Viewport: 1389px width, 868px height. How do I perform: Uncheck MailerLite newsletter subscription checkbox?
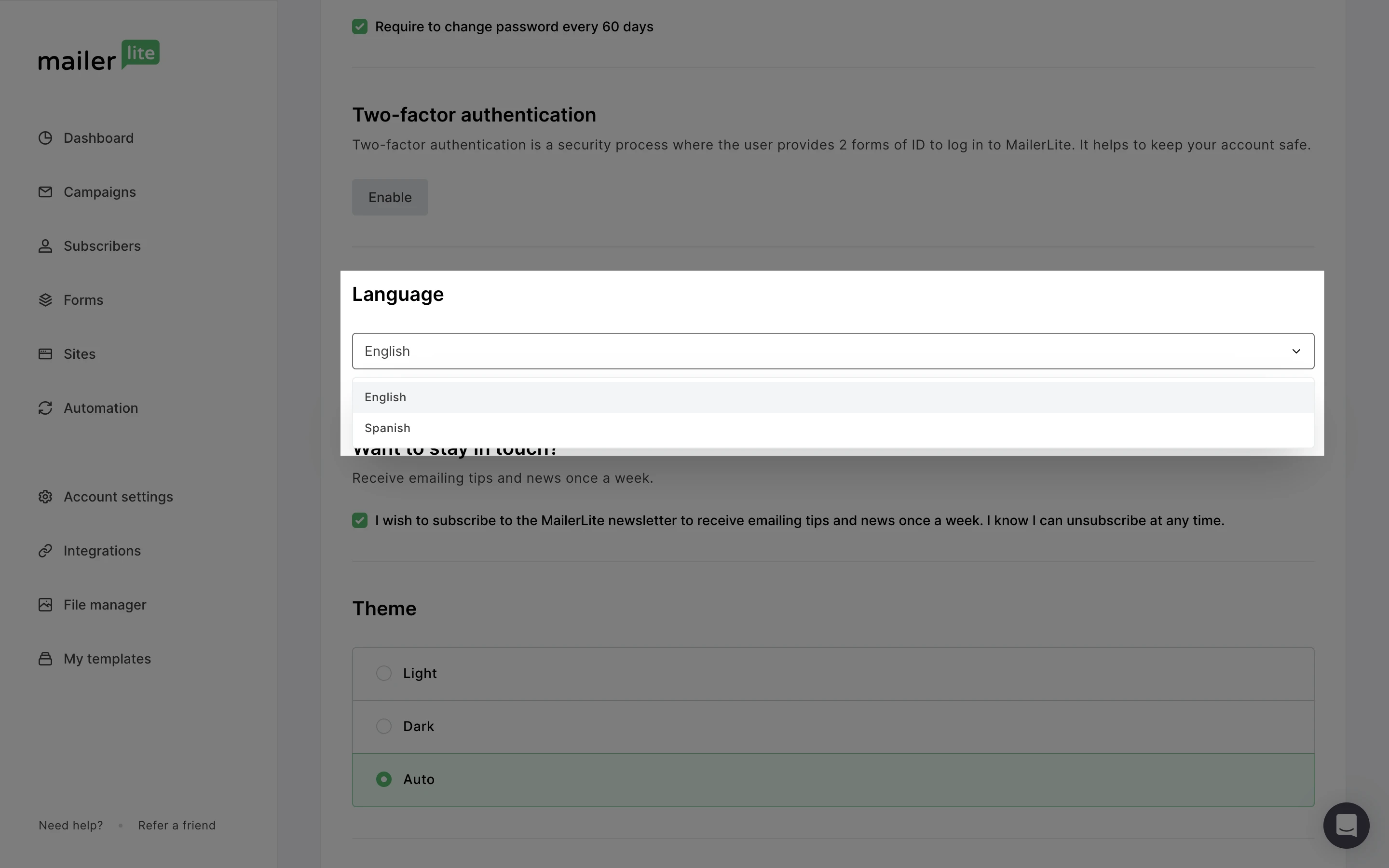coord(360,520)
